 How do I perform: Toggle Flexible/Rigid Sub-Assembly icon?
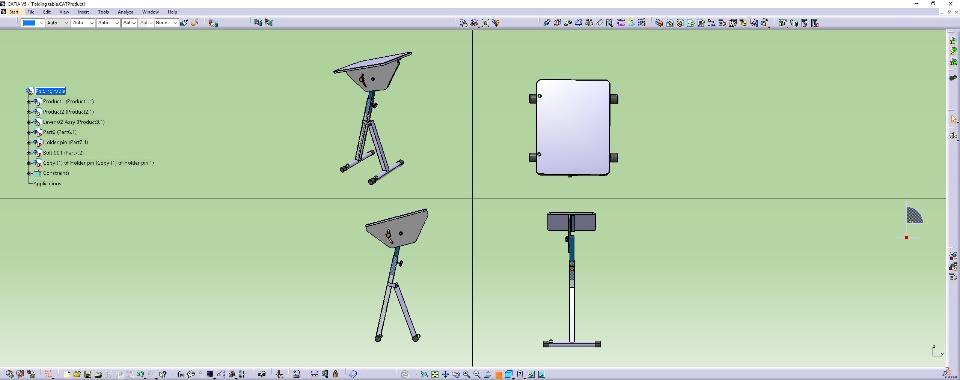click(621, 23)
